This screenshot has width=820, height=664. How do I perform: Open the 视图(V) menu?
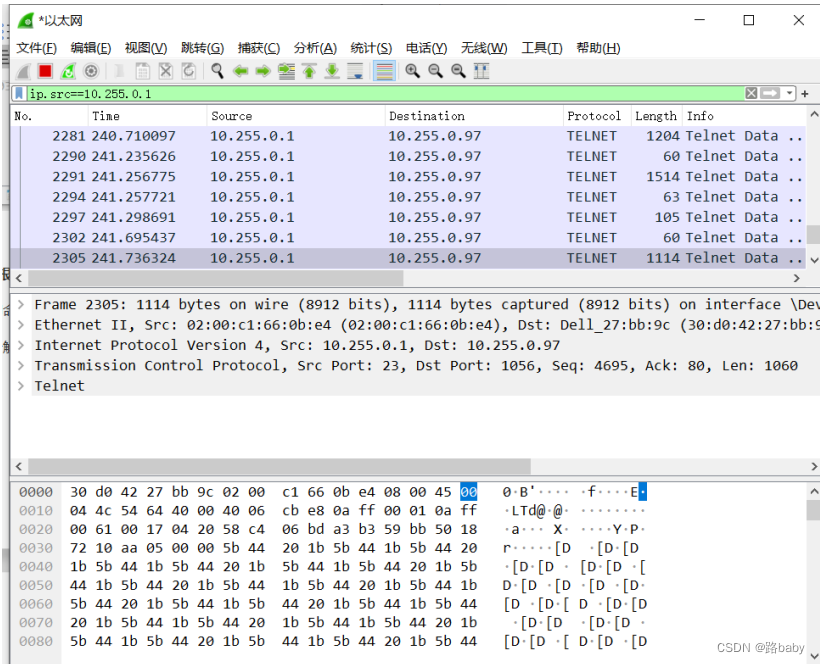(x=146, y=48)
